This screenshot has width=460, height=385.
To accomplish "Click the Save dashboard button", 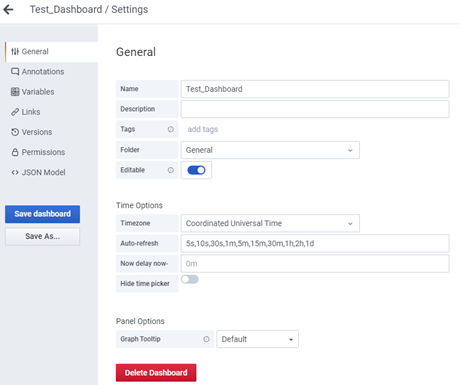I will tap(42, 214).
